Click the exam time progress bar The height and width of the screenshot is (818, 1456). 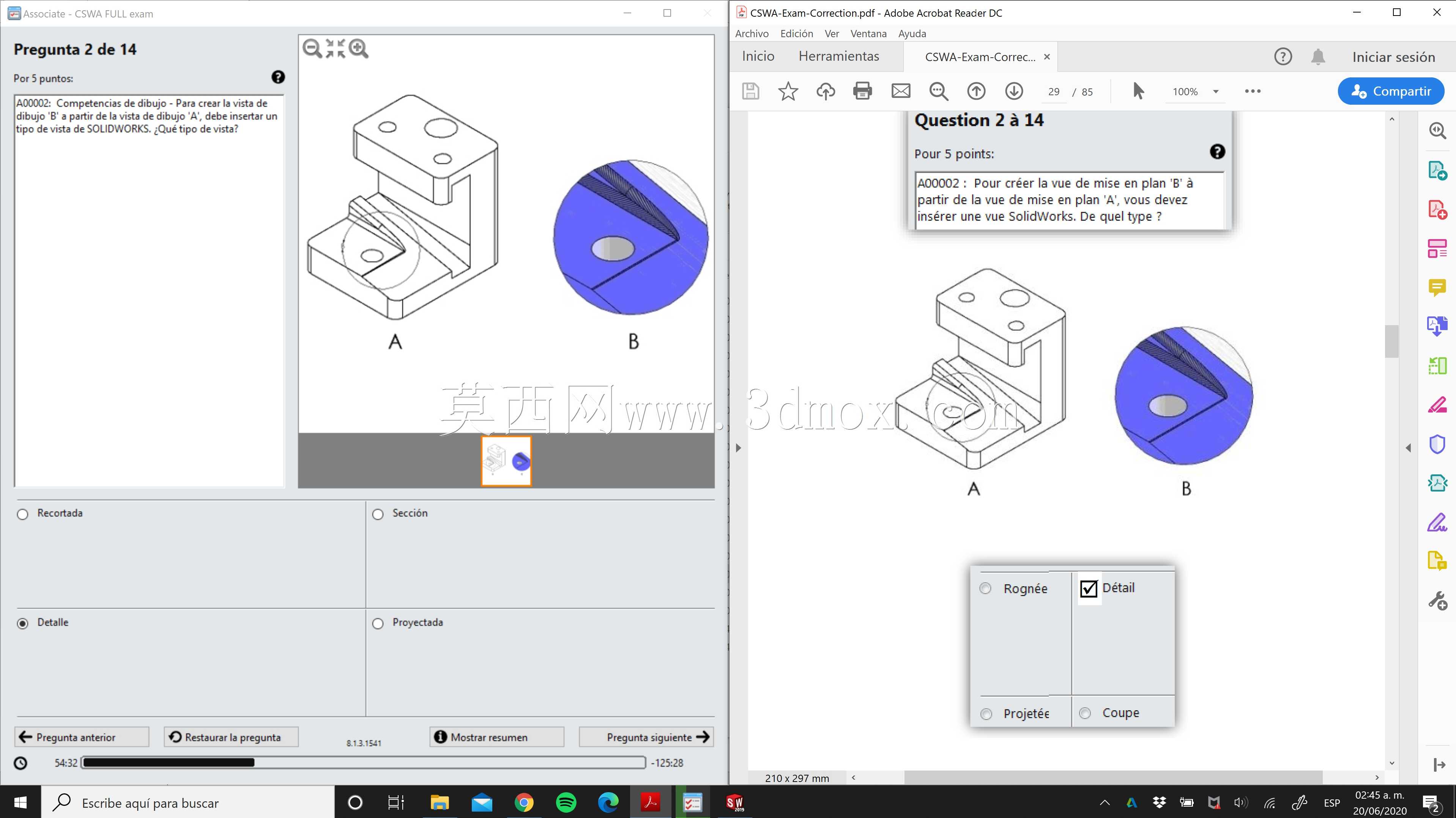point(364,763)
